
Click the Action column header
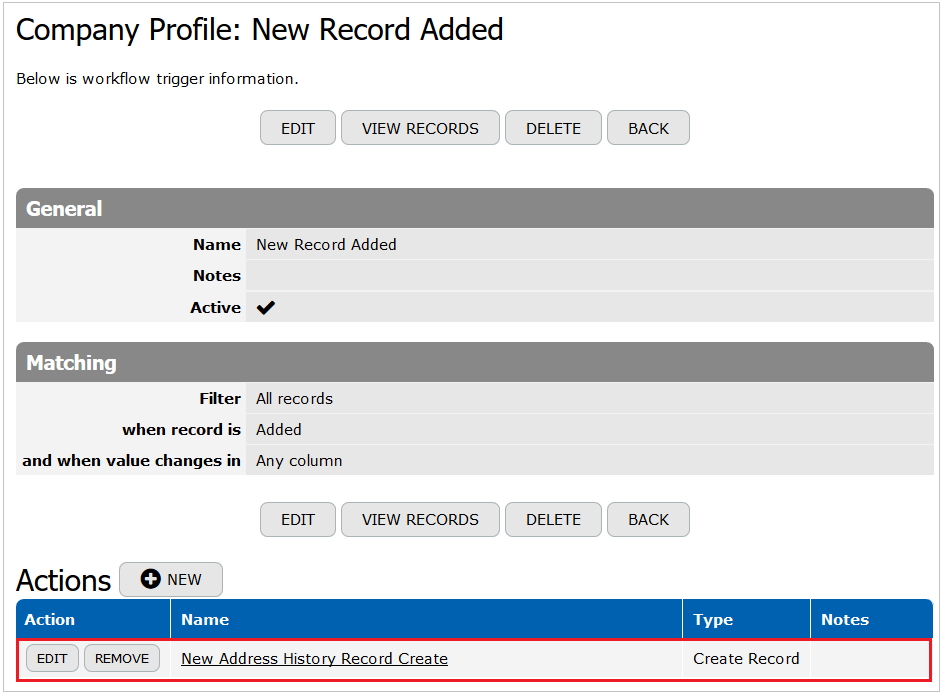click(x=50, y=620)
